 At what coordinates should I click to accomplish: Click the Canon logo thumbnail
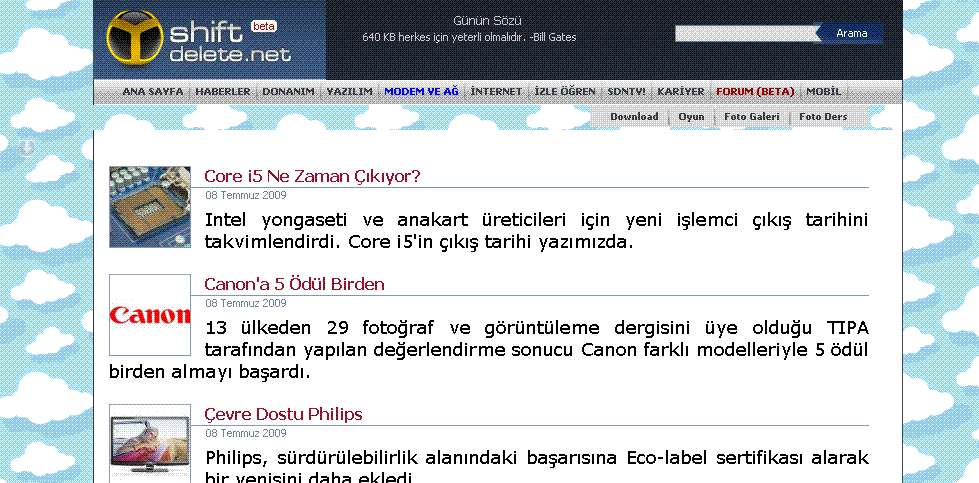pyautogui.click(x=150, y=315)
